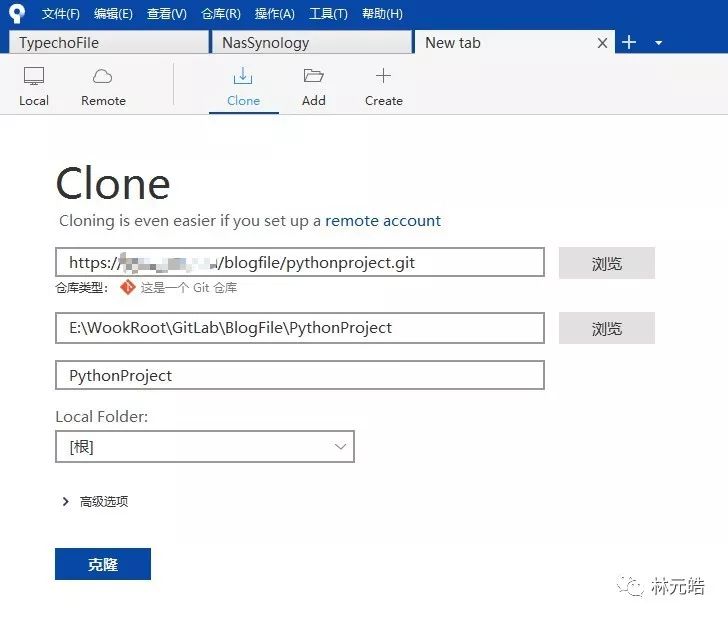Open the tab list dropdown arrow
This screenshot has width=728, height=618.
click(x=658, y=43)
